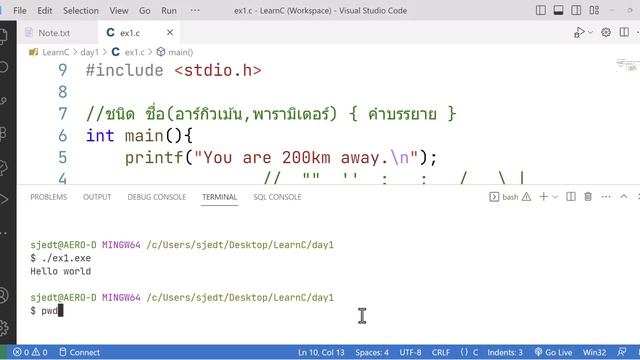Kill terminal with the trash icon
This screenshot has width=640, height=360.
pos(588,197)
